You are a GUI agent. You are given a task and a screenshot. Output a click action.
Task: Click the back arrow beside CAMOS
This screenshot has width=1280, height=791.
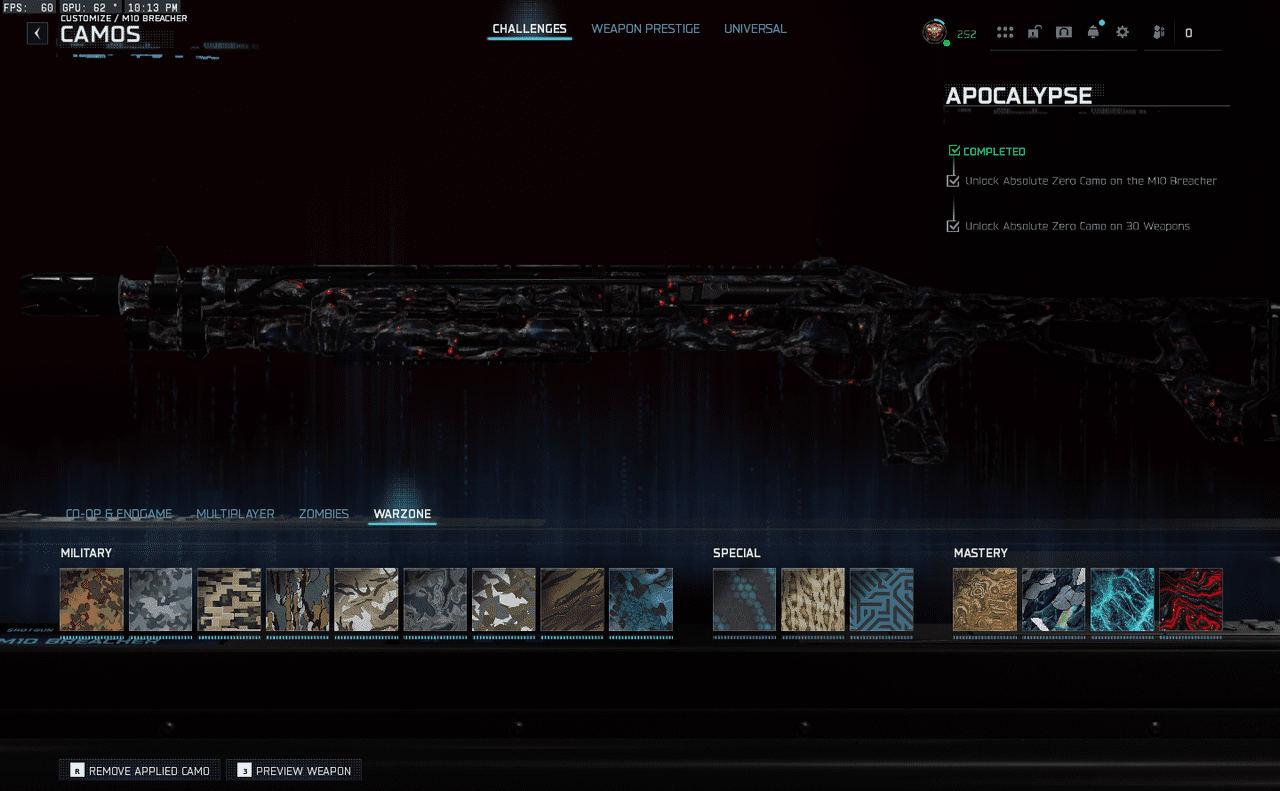pos(37,33)
